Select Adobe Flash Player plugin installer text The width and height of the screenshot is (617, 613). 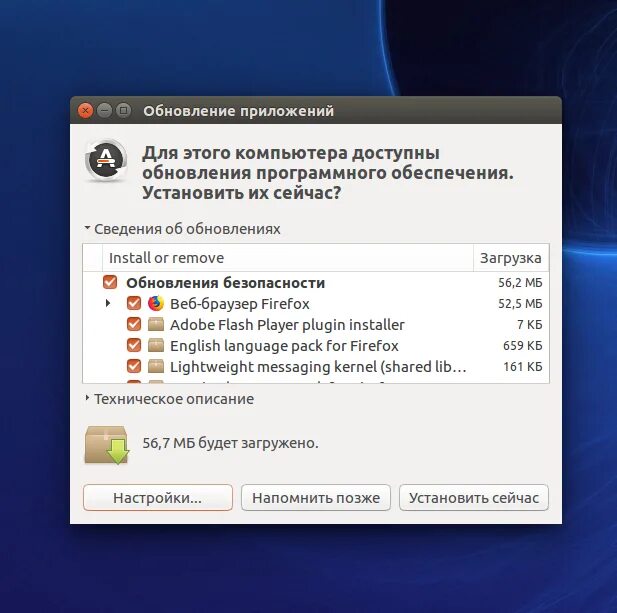tap(287, 325)
